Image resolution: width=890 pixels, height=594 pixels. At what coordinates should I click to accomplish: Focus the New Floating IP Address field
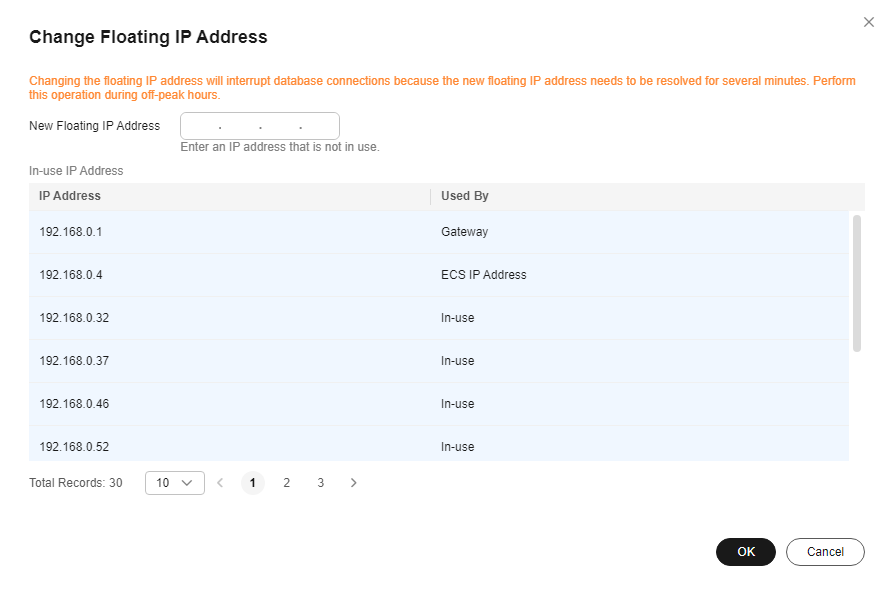(x=260, y=126)
